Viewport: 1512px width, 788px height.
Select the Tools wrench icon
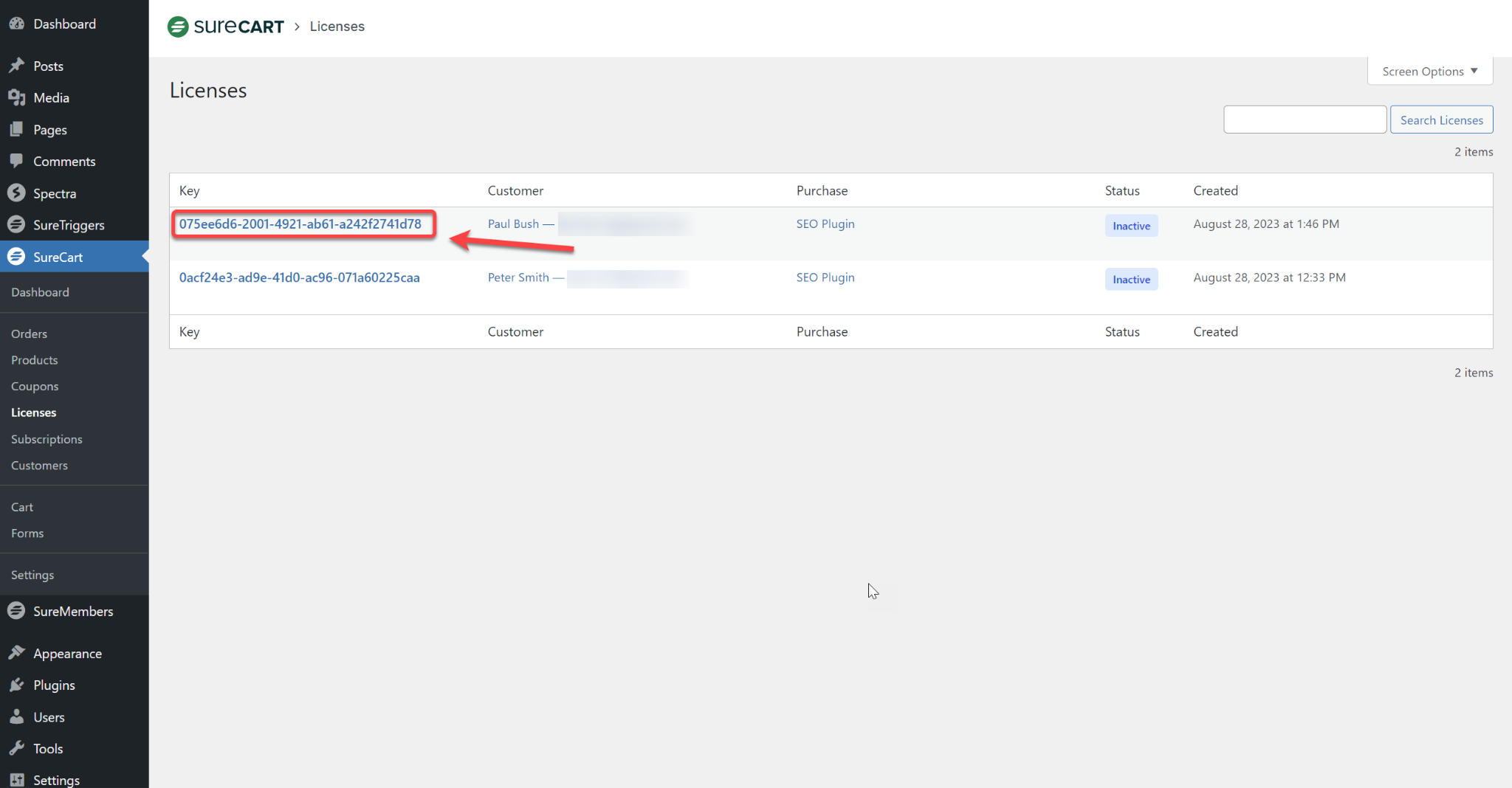(17, 748)
